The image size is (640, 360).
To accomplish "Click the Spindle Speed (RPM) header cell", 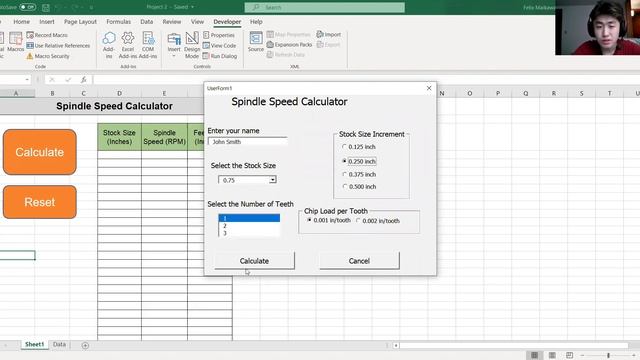I will (164, 137).
